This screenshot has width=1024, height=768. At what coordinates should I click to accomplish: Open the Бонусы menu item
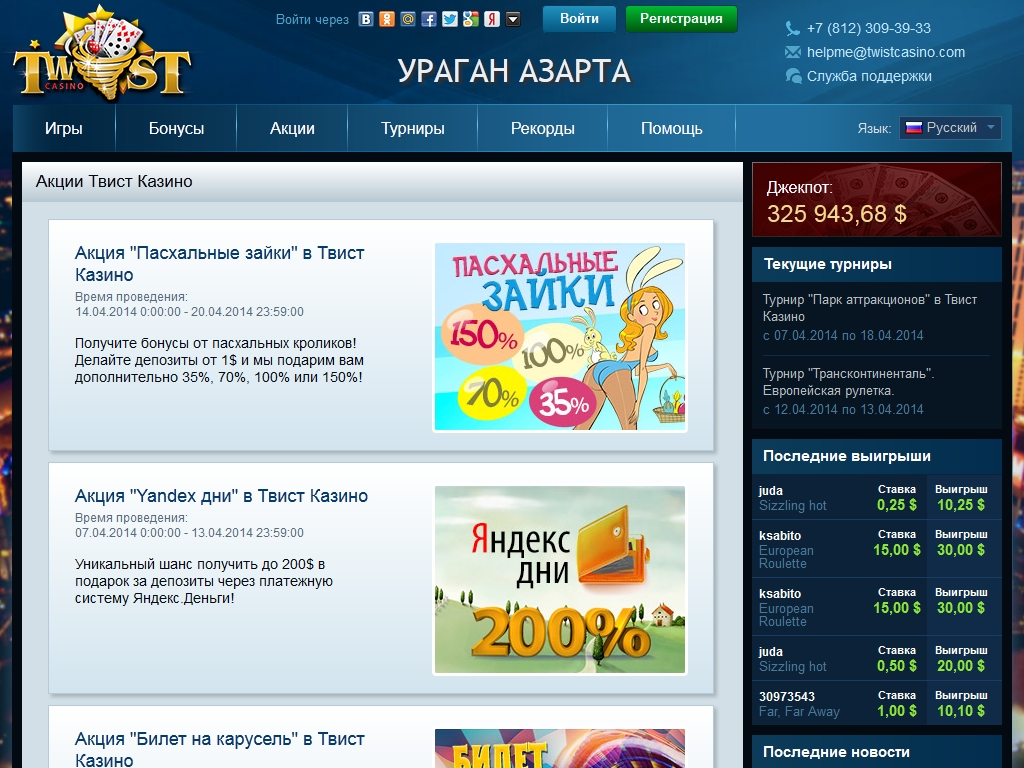(176, 128)
